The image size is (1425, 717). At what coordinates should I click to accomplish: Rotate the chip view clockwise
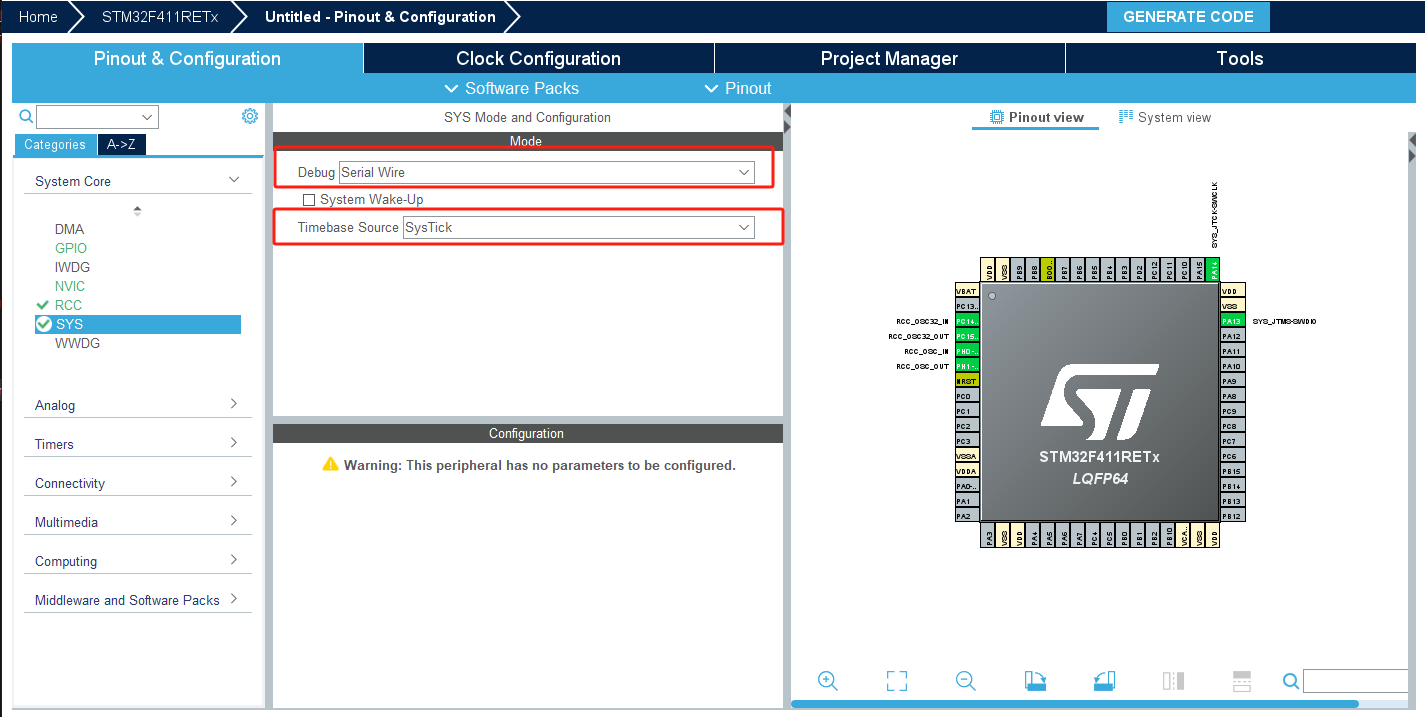pos(1035,681)
